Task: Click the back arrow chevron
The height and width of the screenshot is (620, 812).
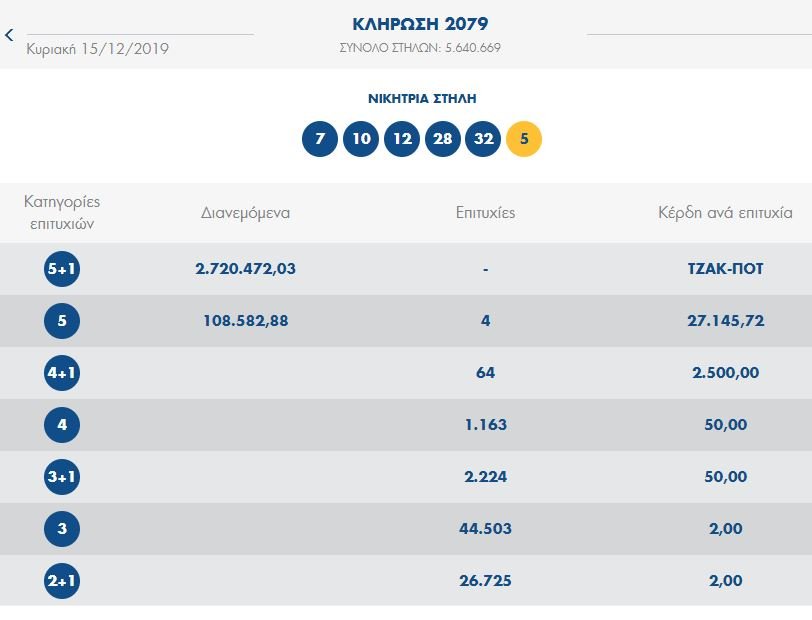Action: (10, 35)
